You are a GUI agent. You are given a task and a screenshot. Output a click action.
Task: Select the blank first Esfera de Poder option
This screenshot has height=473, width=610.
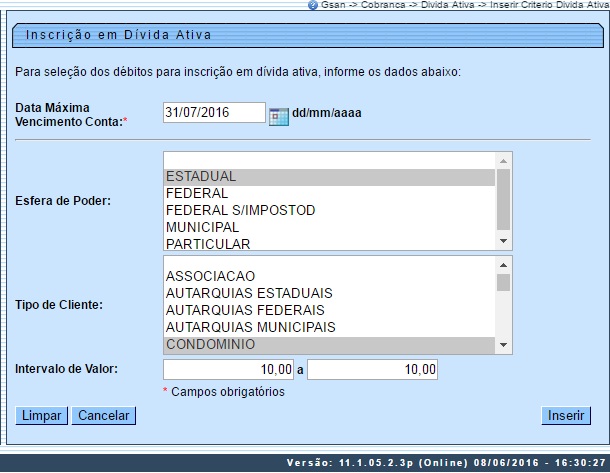(x=329, y=160)
